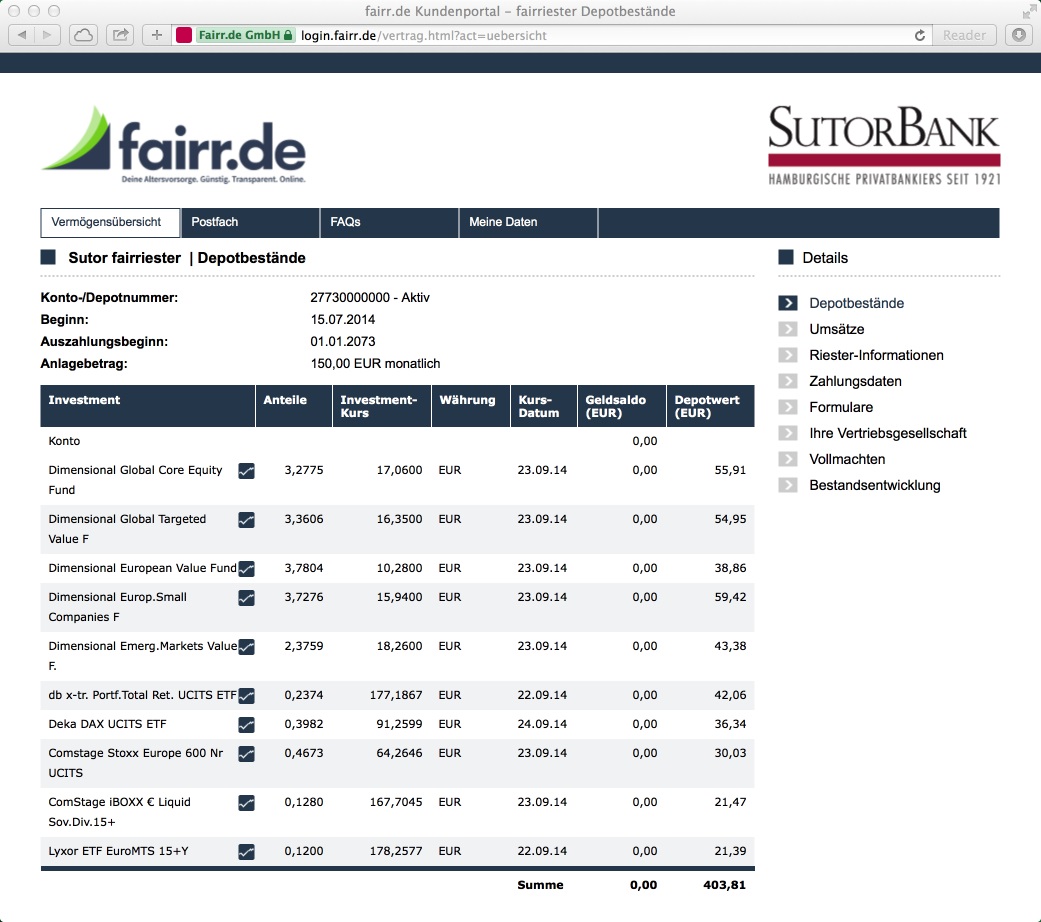Click the Deka DAX UCITS ETF name
This screenshot has height=922, width=1041.
[108, 724]
